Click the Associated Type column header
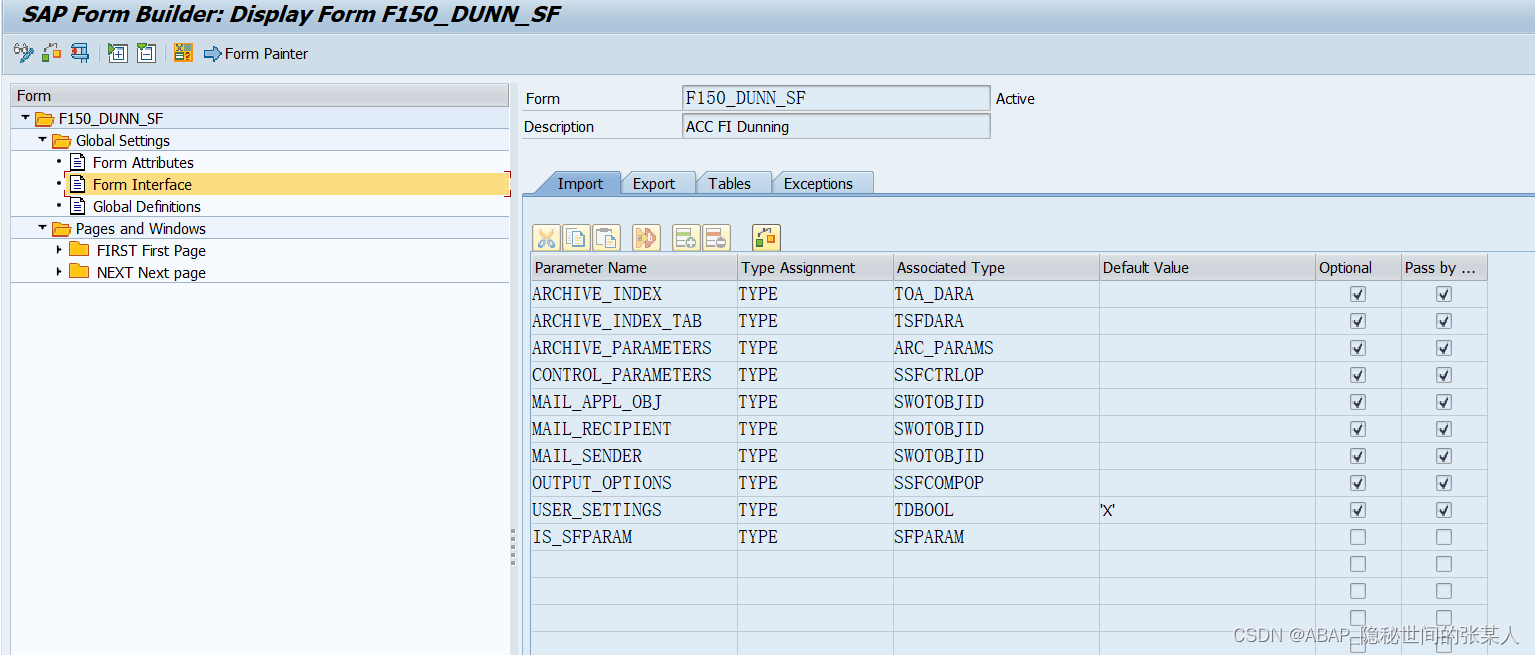Viewport: 1535px width, 655px height. (x=996, y=267)
